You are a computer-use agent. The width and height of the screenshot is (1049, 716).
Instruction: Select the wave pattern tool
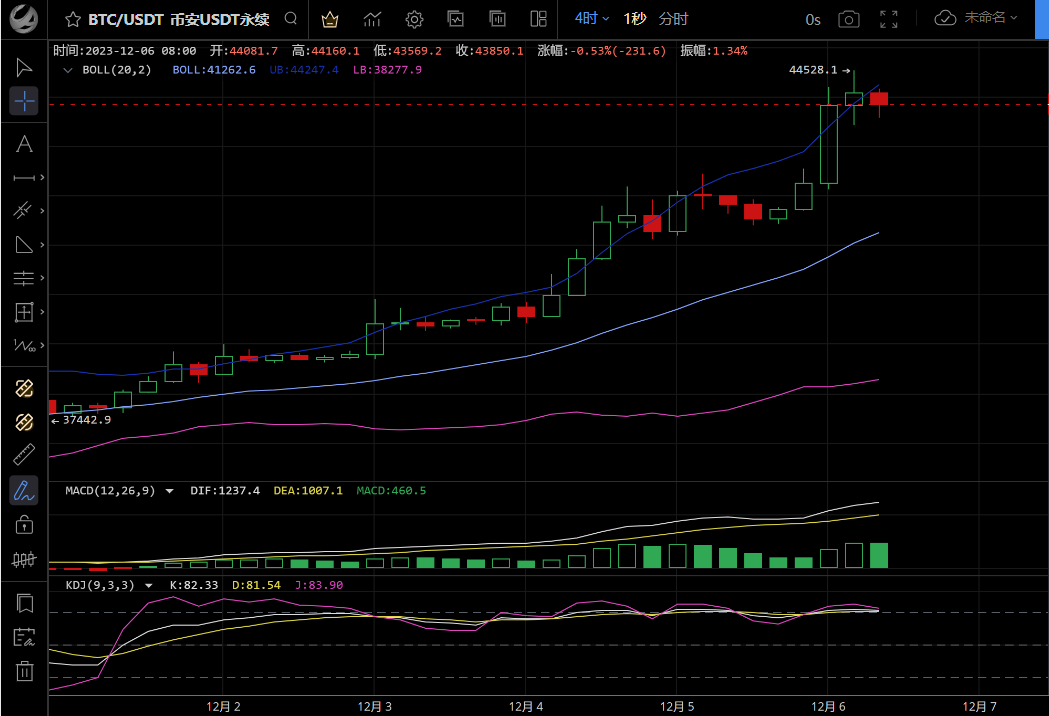24,345
